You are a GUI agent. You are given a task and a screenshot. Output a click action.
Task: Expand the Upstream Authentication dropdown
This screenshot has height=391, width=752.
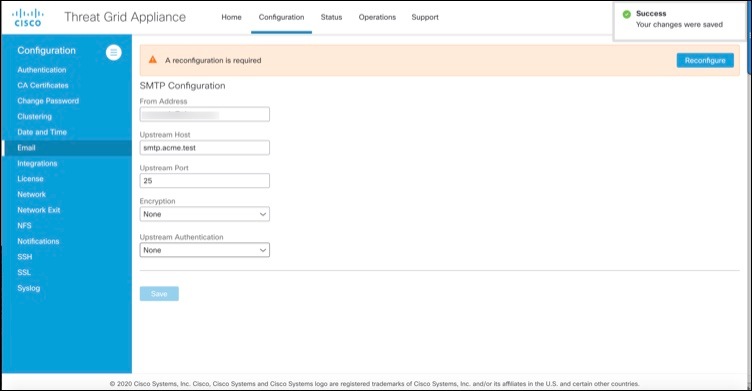[205, 250]
